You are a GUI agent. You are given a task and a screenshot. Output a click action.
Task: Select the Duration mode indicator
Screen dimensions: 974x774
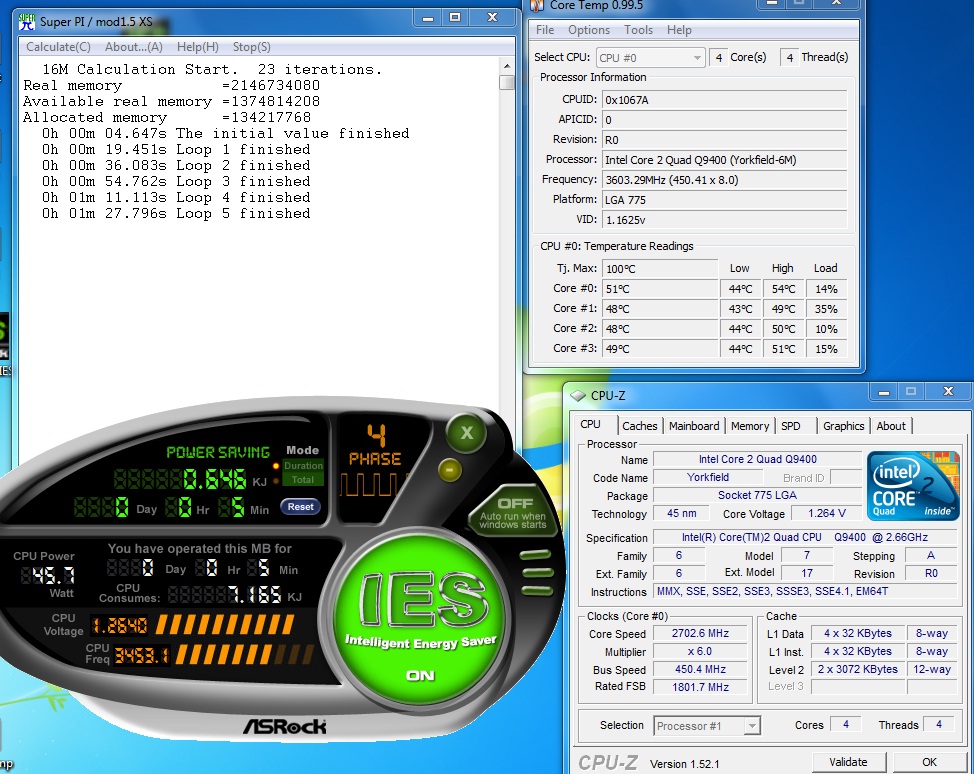(303, 466)
